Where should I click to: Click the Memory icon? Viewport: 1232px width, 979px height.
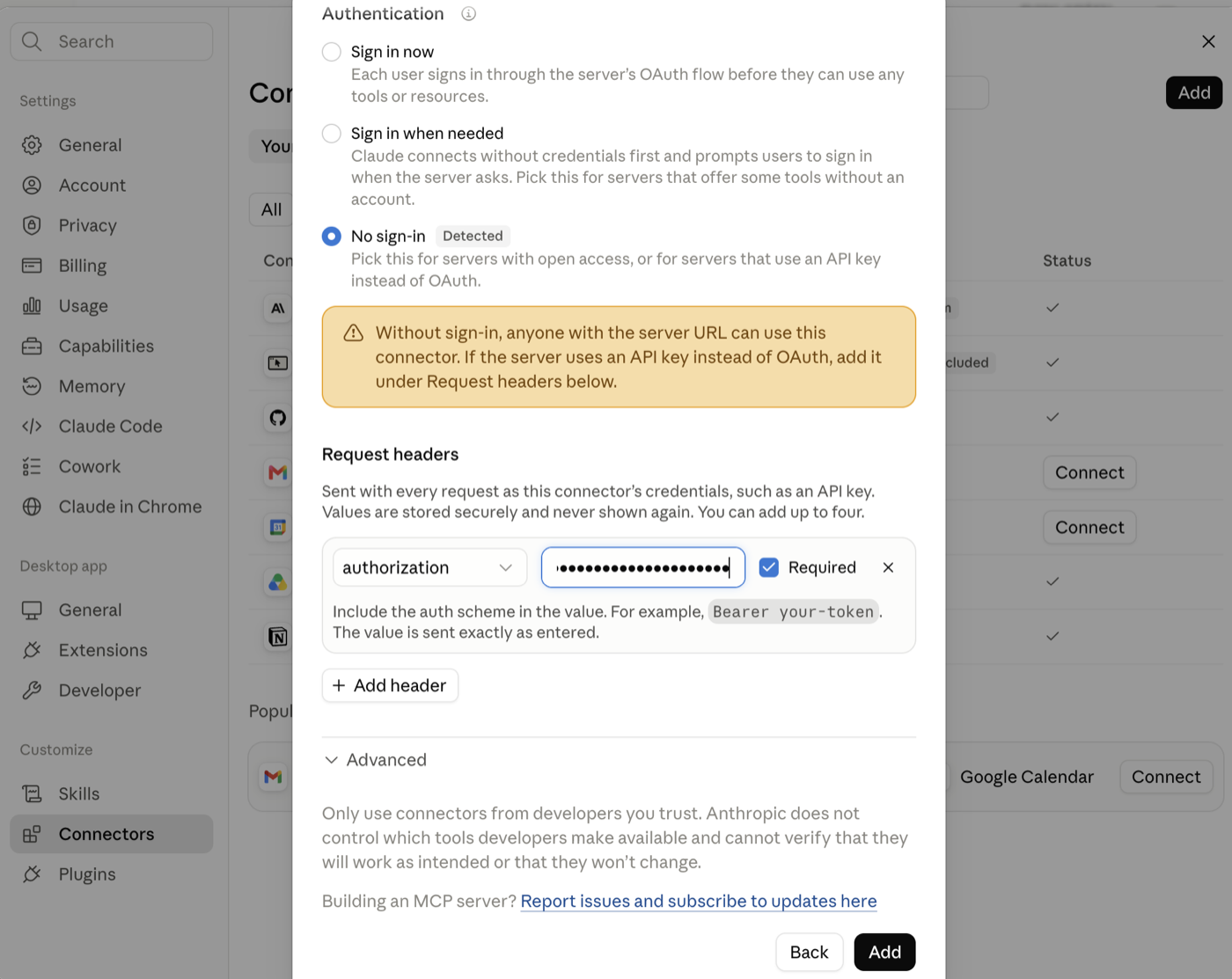[x=32, y=386]
